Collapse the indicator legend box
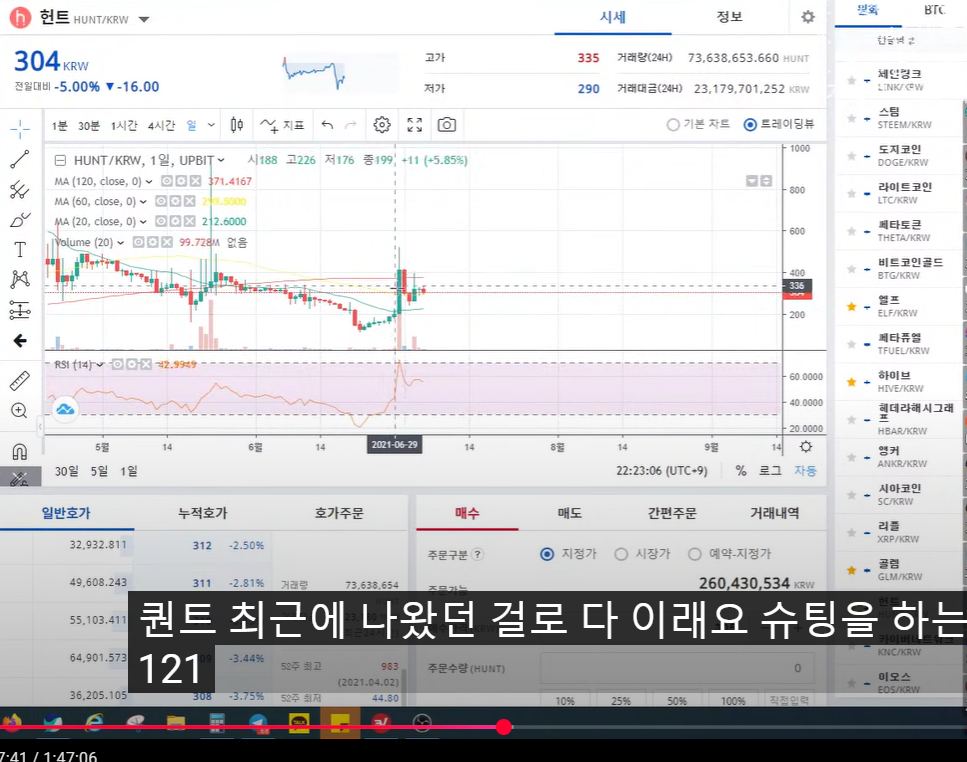 point(60,161)
